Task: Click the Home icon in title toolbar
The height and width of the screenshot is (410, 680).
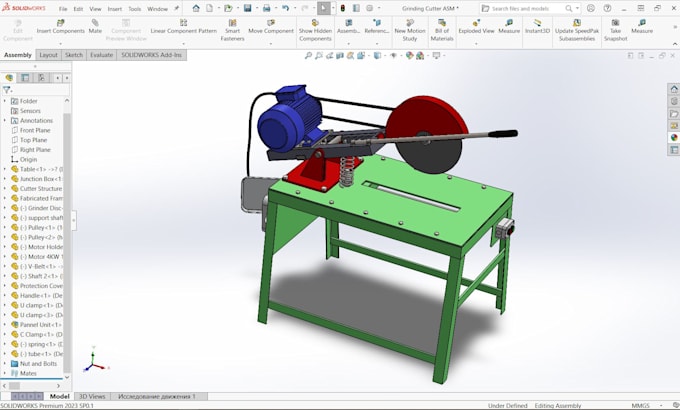Action: click(196, 8)
